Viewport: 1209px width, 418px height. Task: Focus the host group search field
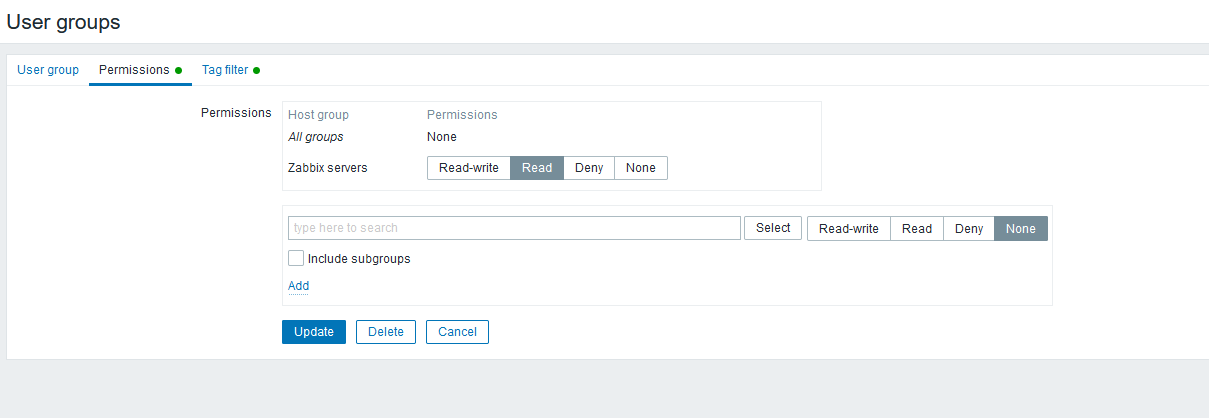(x=514, y=228)
